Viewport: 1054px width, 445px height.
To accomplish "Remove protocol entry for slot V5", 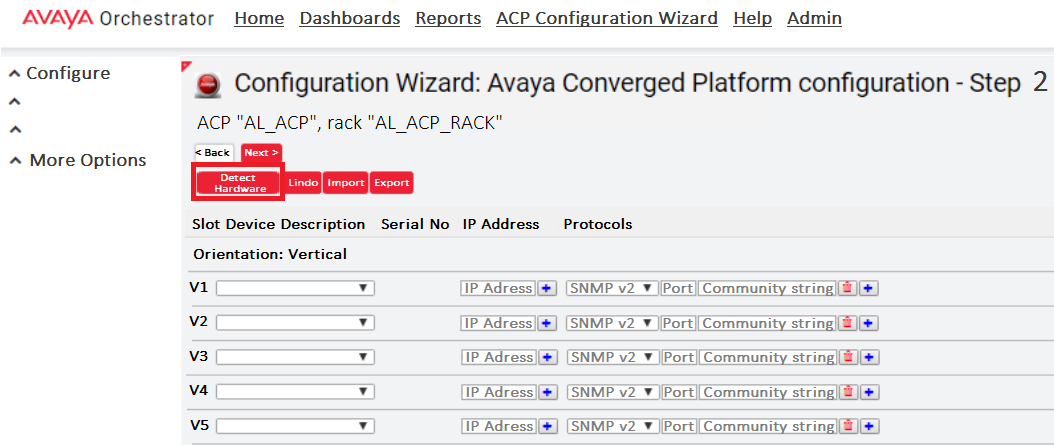I will (848, 426).
